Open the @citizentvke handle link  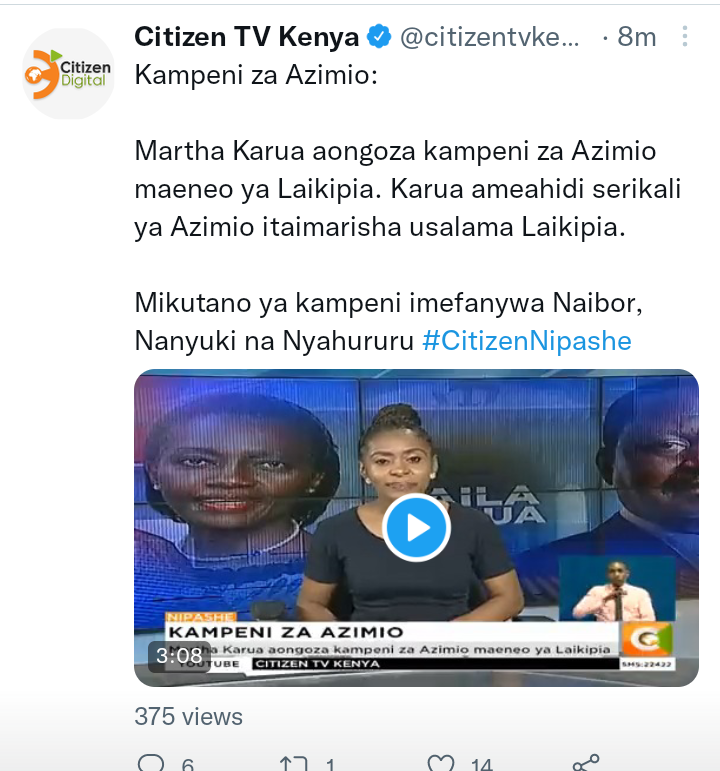tap(489, 37)
